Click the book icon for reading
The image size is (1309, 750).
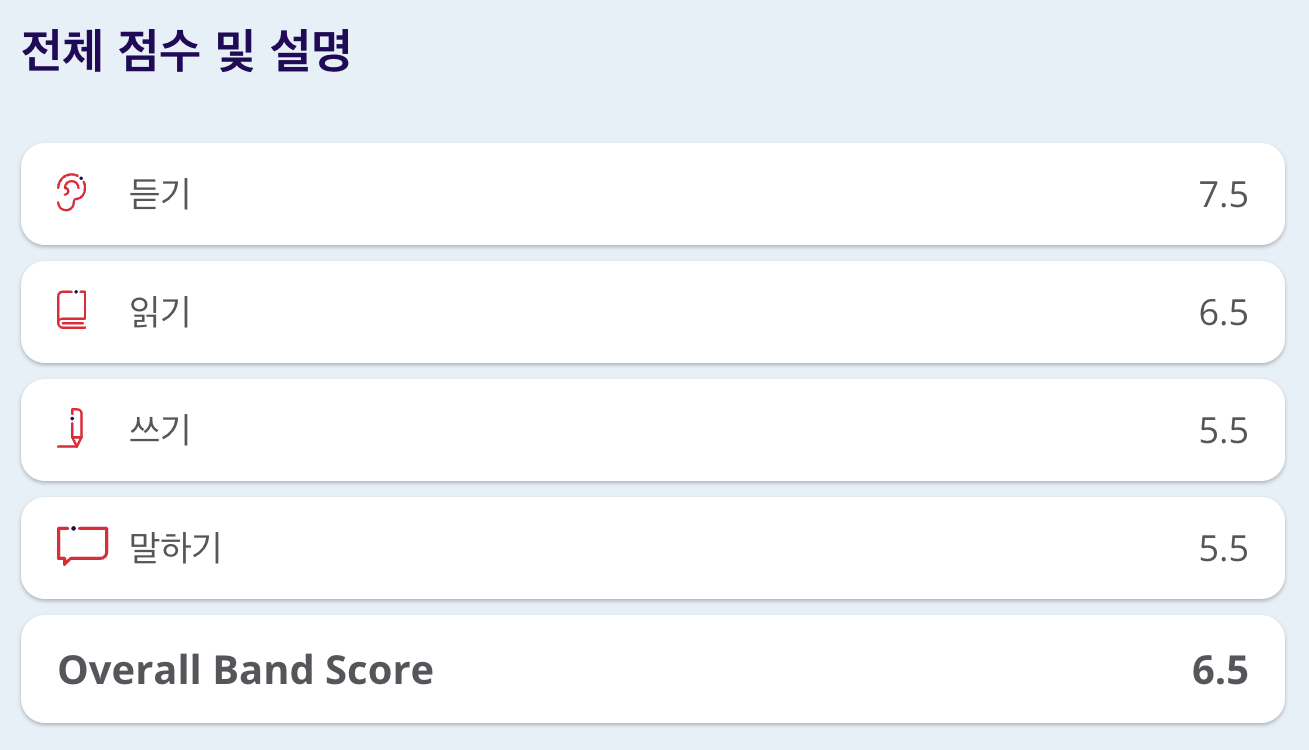click(73, 310)
